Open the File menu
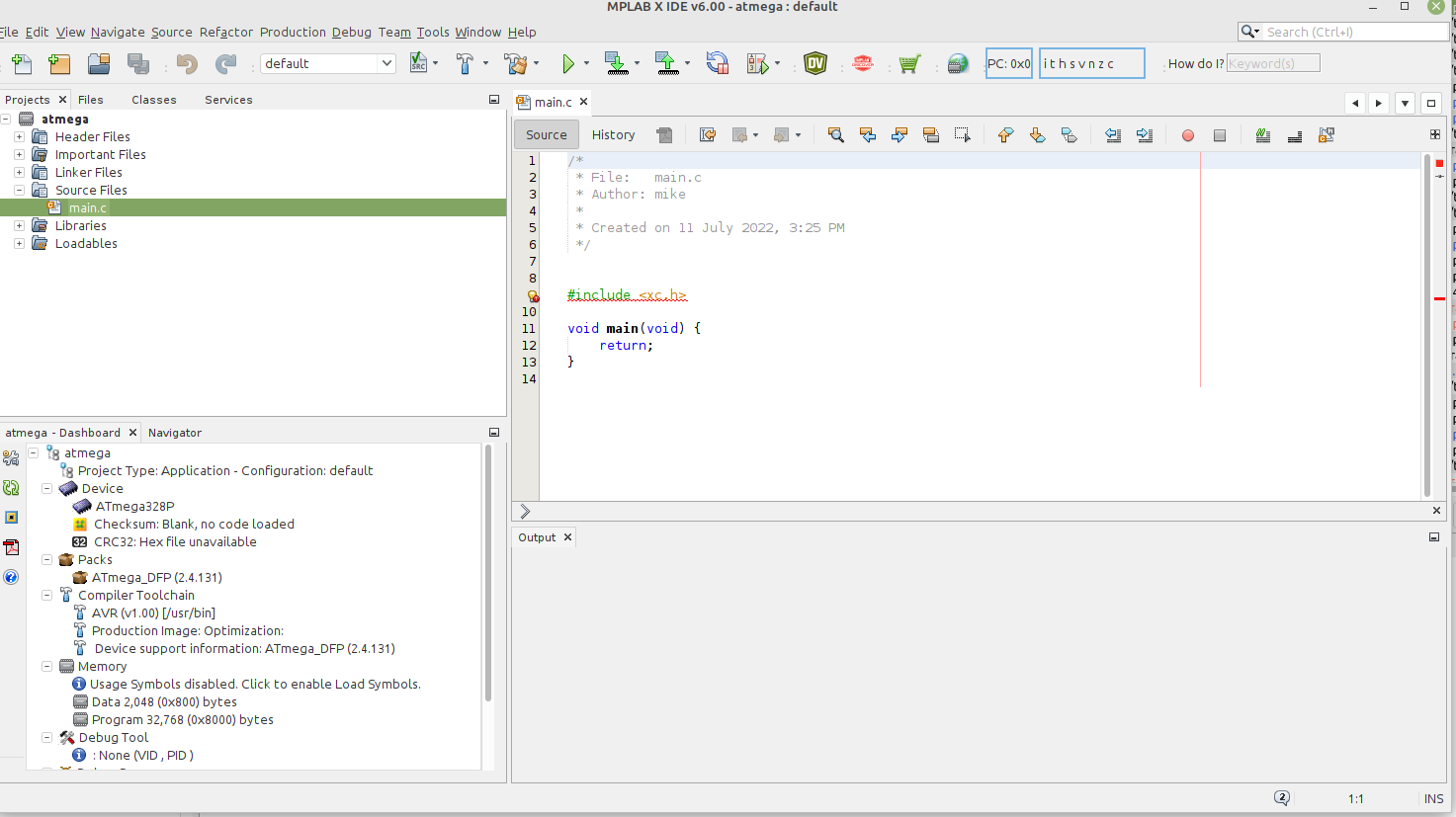Screen dimensions: 1456x817 point(9,33)
